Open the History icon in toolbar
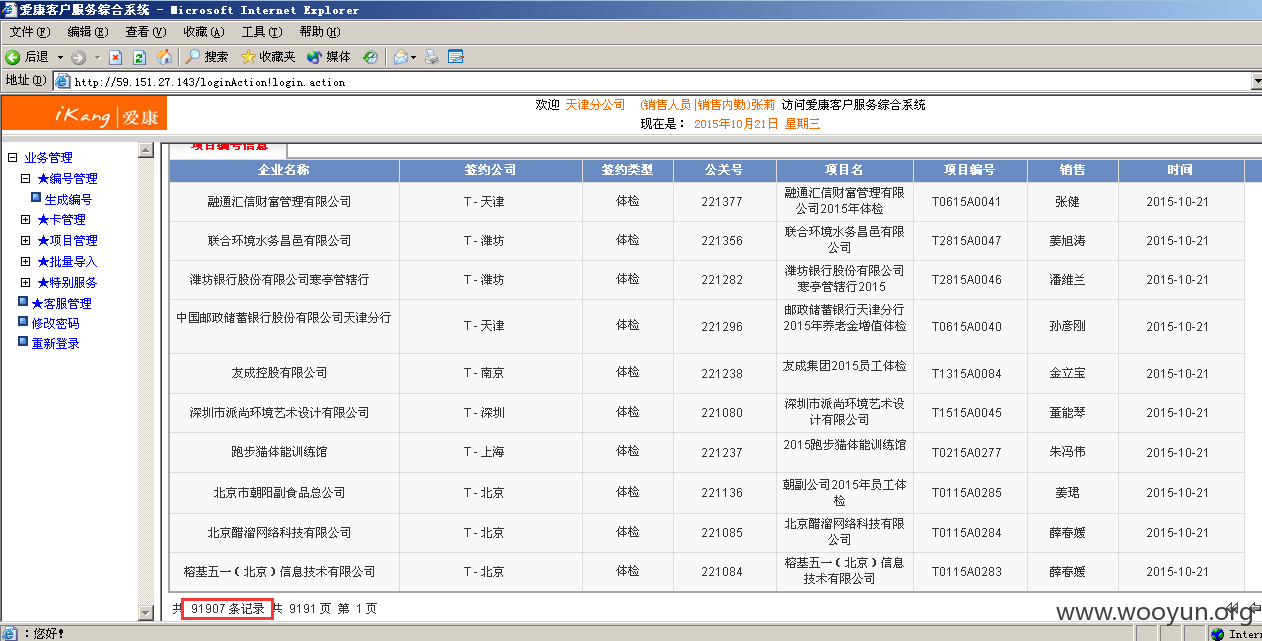 (x=370, y=57)
